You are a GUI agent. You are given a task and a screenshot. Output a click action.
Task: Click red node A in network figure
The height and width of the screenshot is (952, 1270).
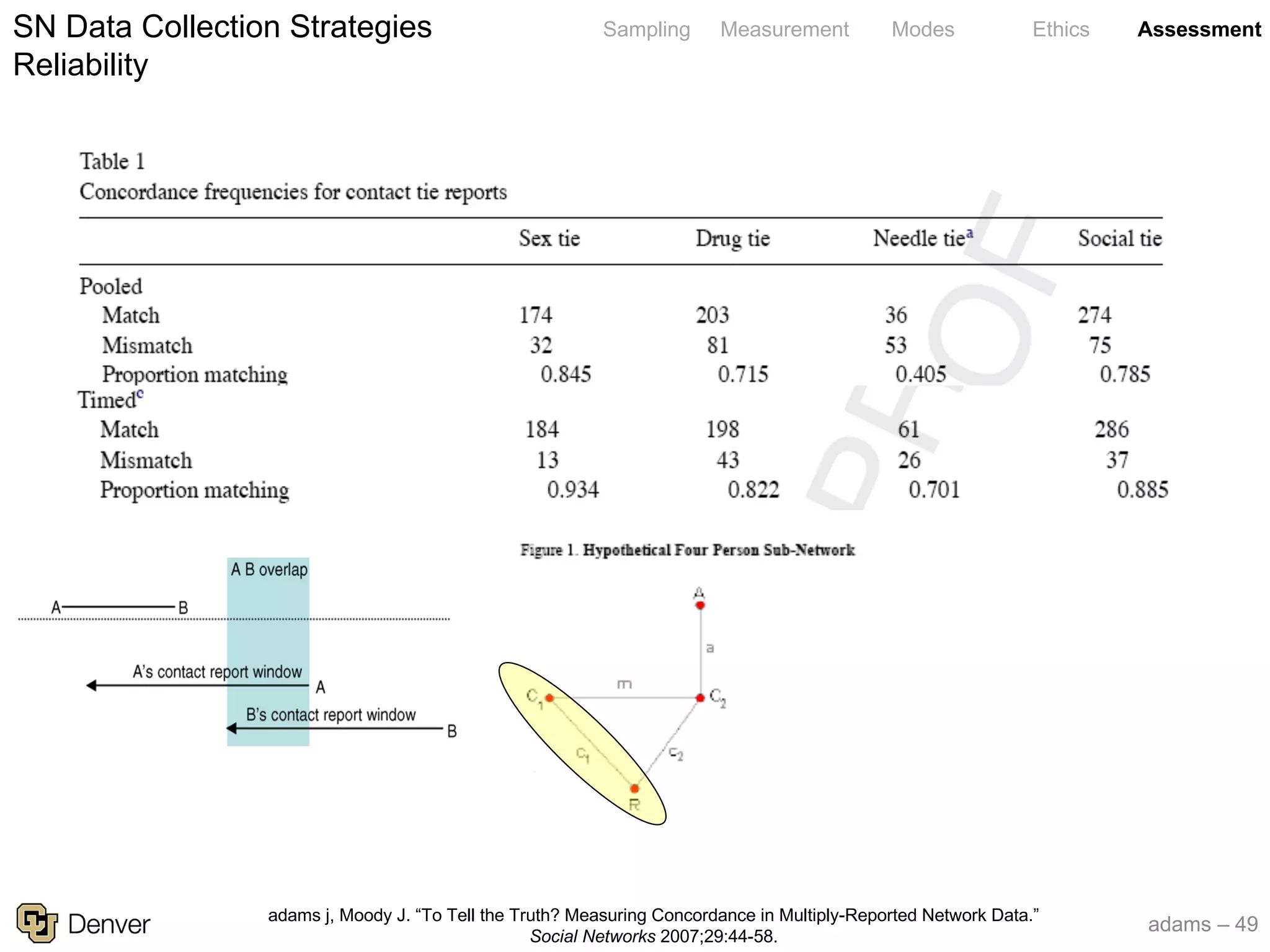click(x=700, y=605)
